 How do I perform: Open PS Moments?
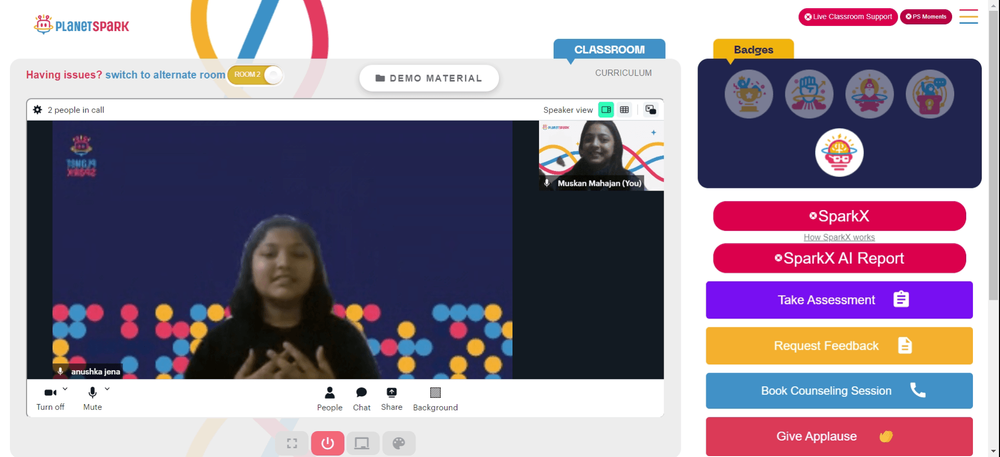(x=926, y=17)
